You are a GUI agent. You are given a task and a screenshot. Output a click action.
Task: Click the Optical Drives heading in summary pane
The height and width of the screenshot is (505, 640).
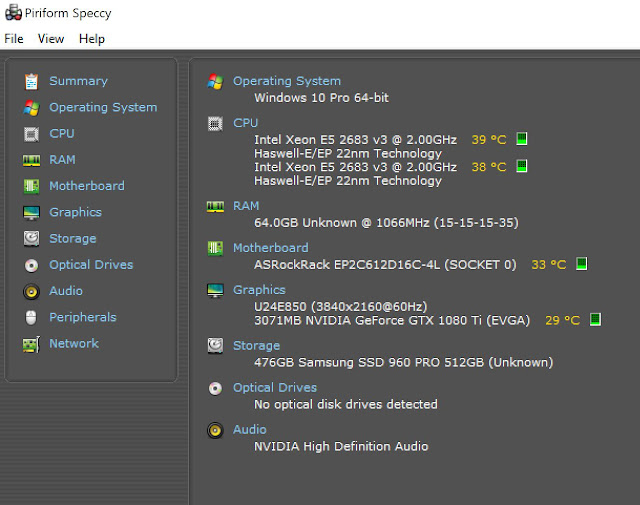275,387
